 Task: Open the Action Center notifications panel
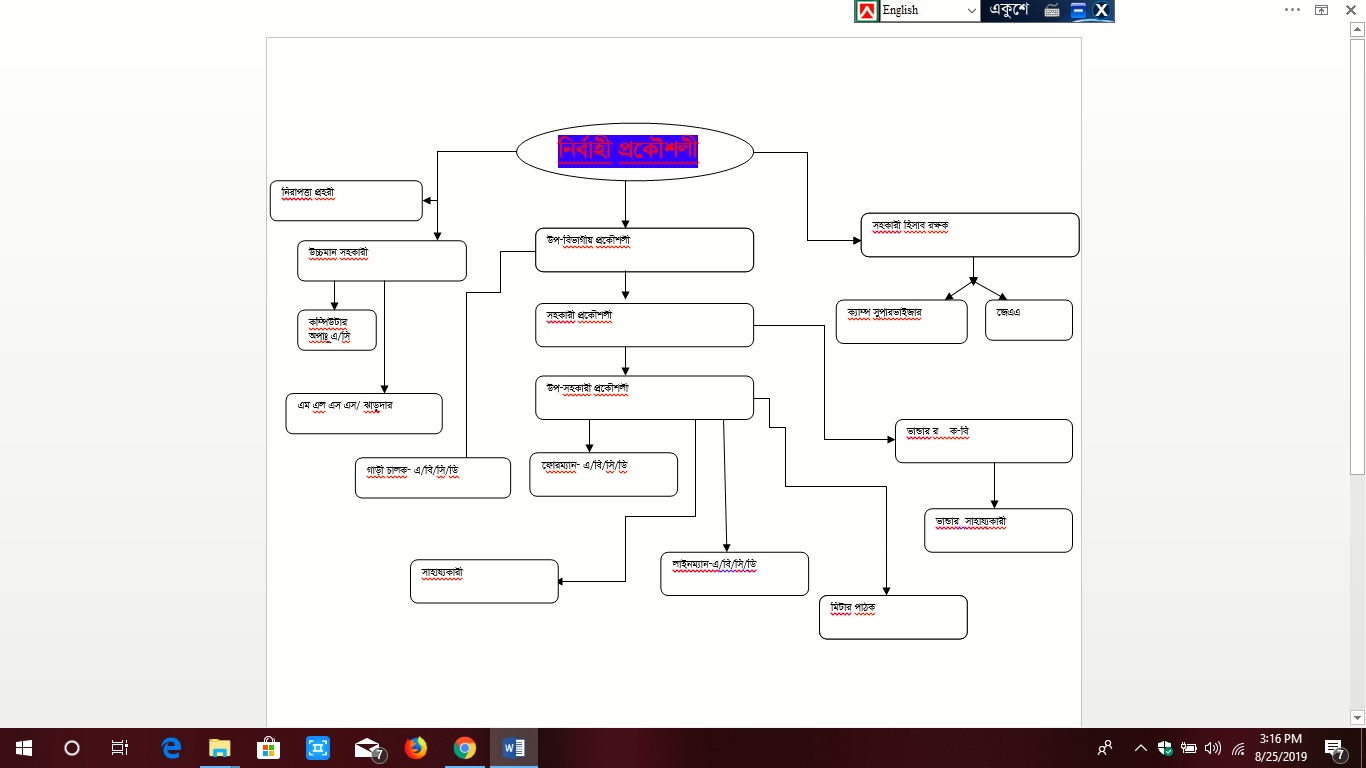pos(1335,748)
